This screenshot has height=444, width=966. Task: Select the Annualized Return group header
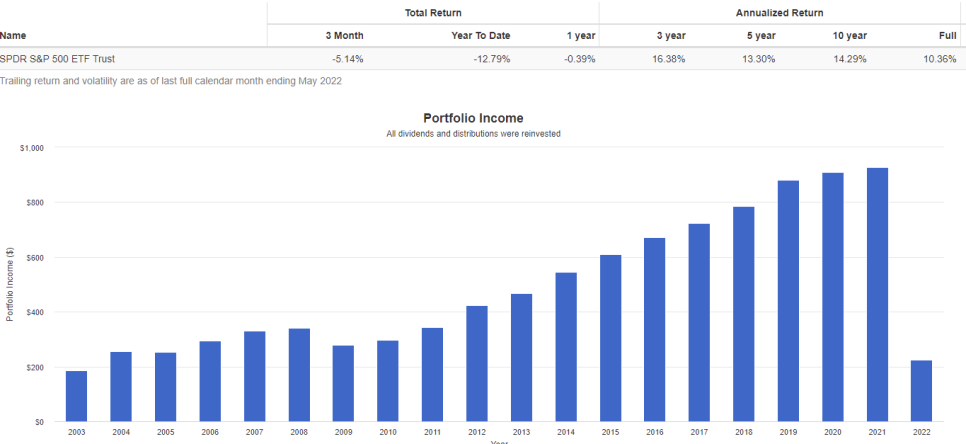(779, 12)
